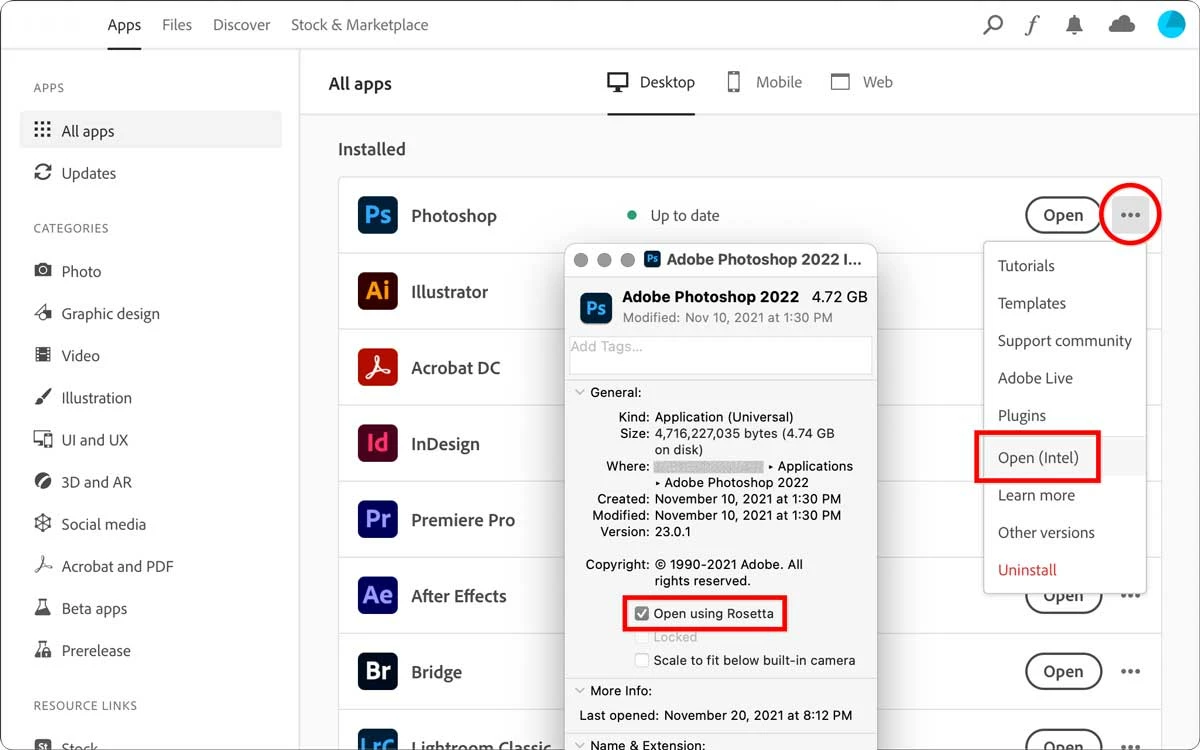Click the Acrobat DC app icon
This screenshot has width=1200, height=750.
(378, 367)
